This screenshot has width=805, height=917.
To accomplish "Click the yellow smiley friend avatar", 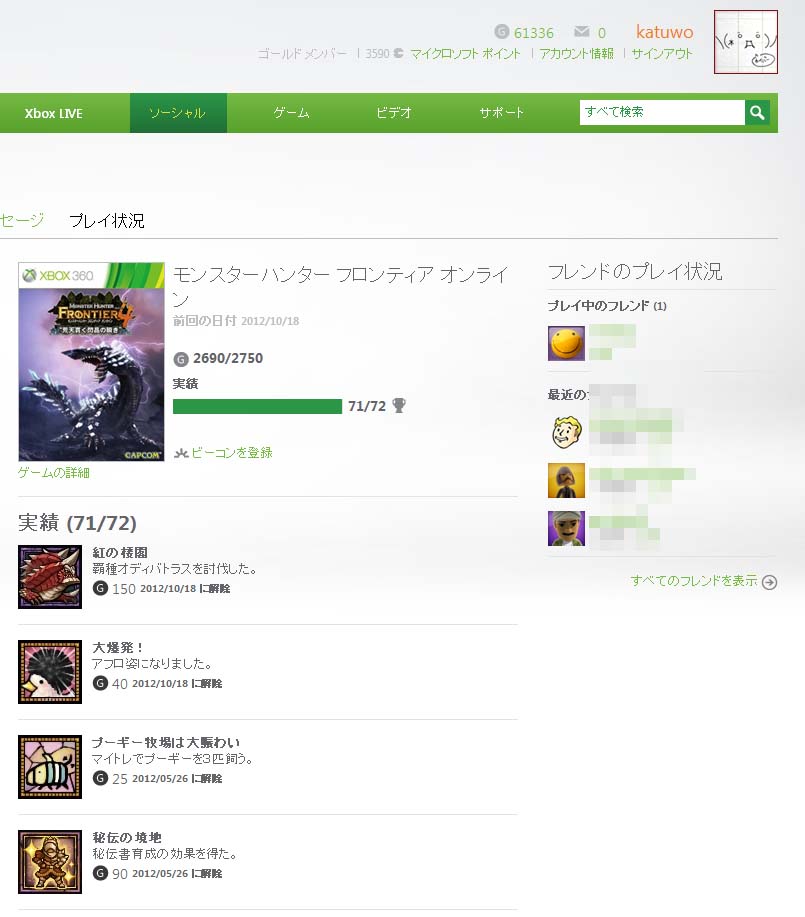I will (x=566, y=343).
